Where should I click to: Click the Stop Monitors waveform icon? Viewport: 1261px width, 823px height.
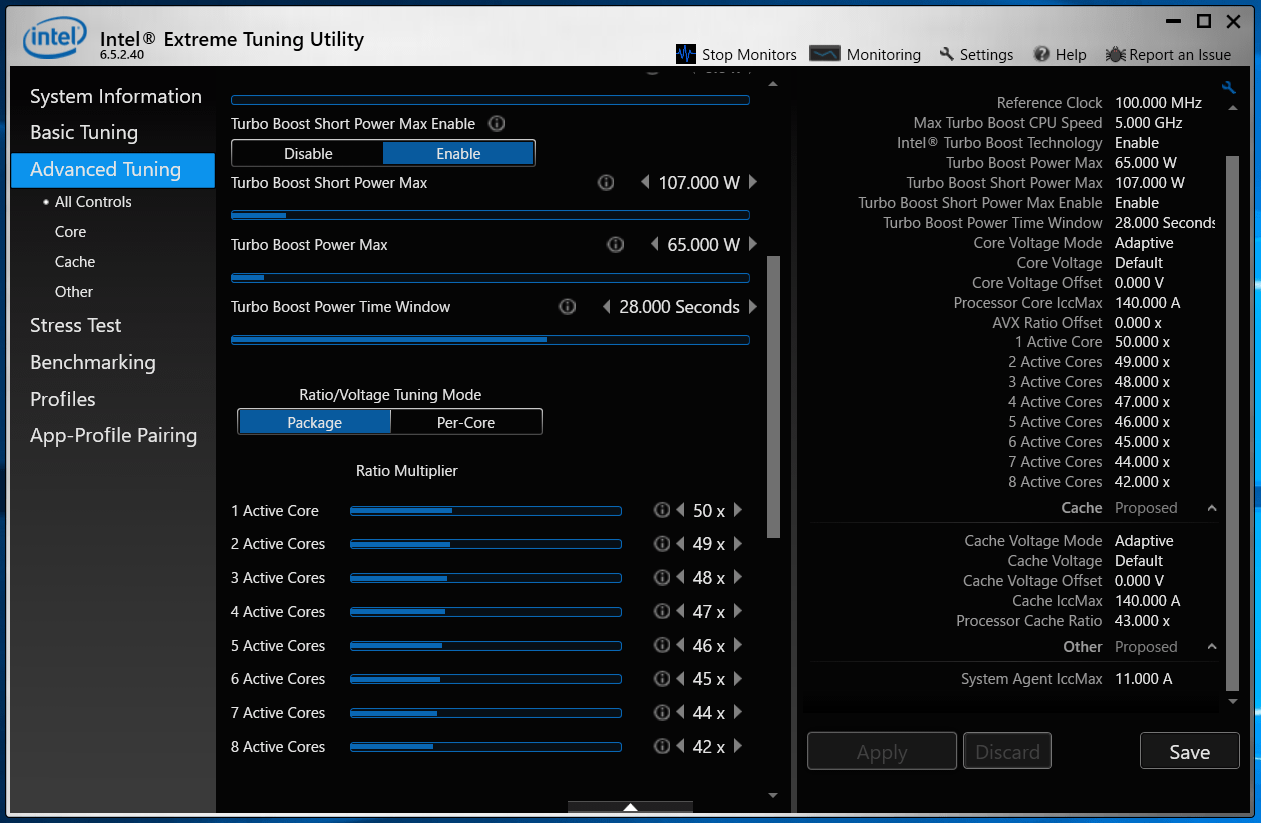pos(686,54)
